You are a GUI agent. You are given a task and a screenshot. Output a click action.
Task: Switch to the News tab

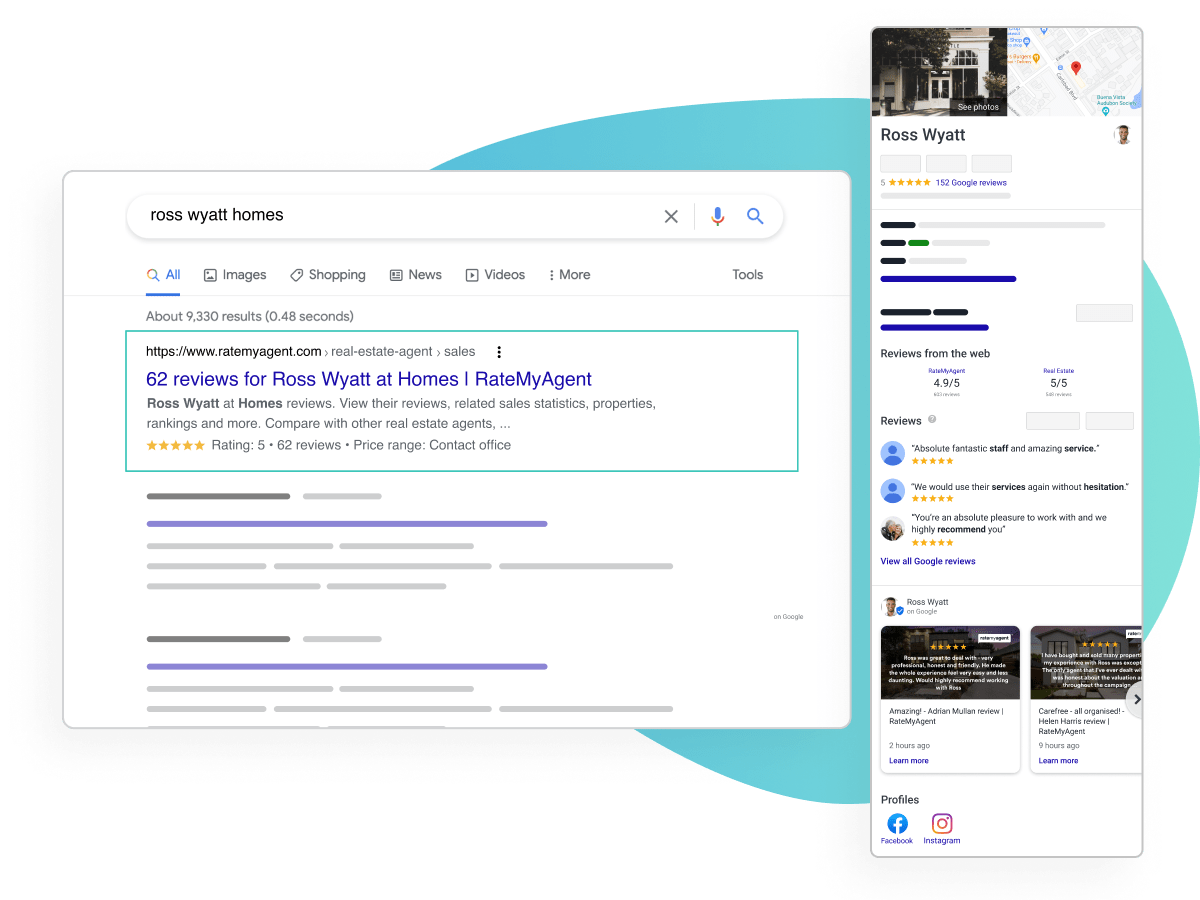tap(415, 275)
